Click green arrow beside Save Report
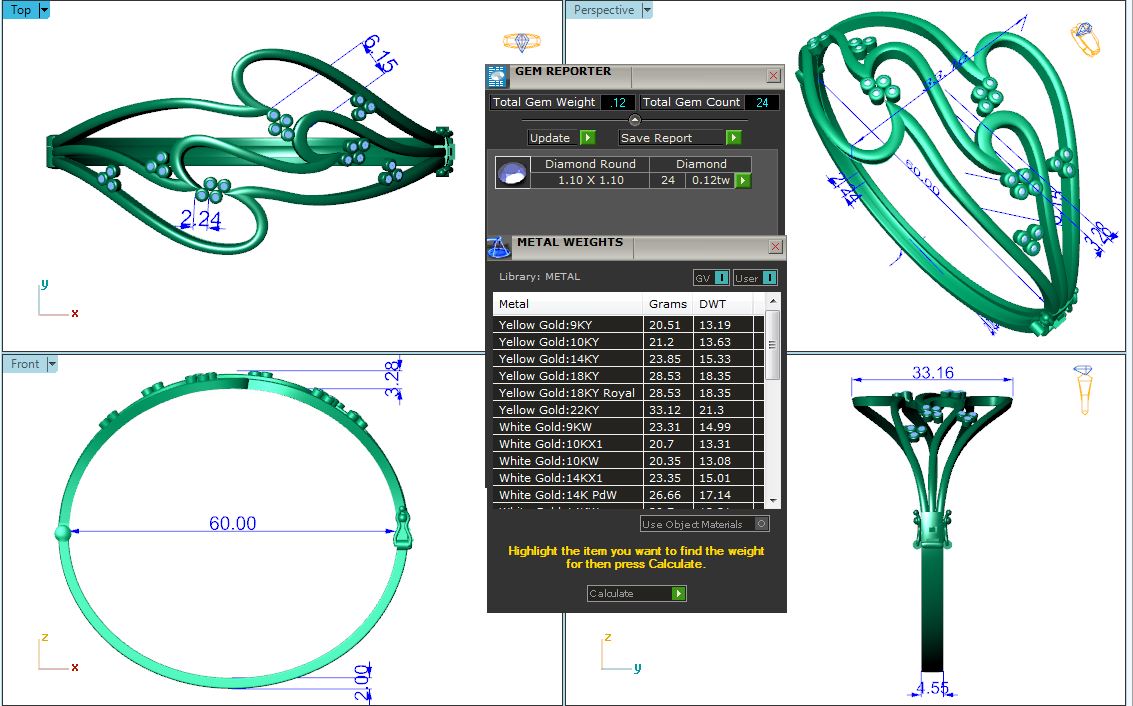Image resolution: width=1133 pixels, height=706 pixels. pyautogui.click(x=733, y=138)
